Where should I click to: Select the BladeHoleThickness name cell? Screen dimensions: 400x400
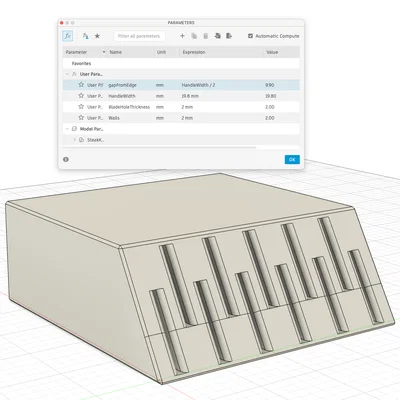[x=129, y=107]
